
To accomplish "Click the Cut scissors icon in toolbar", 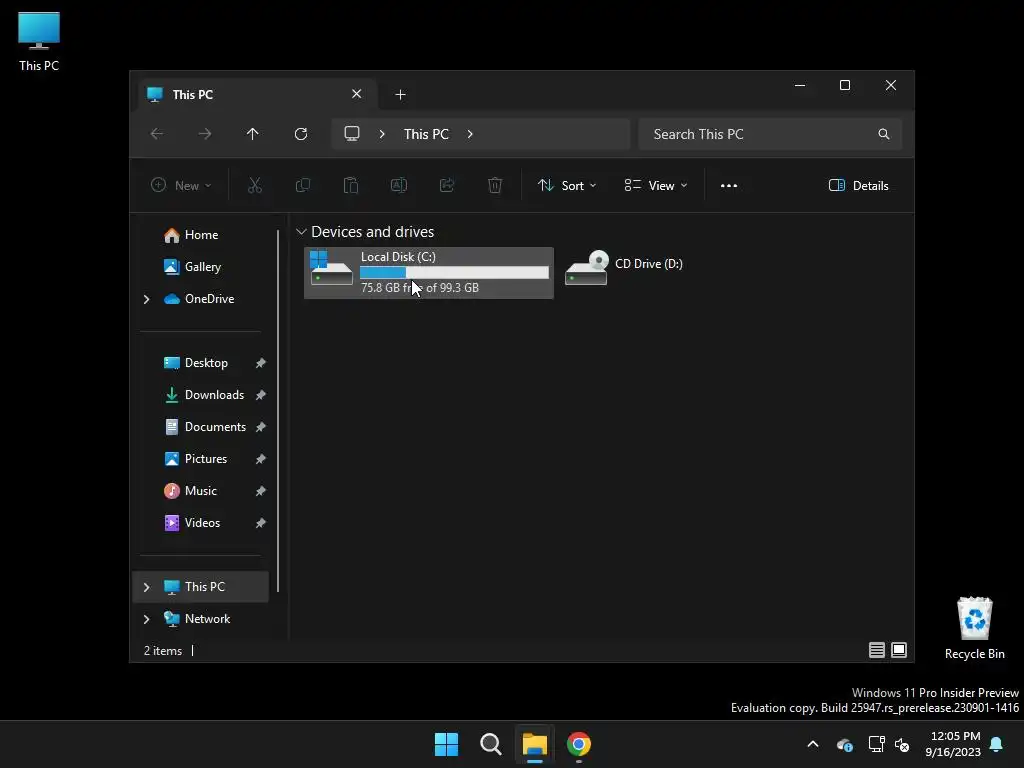I will click(x=255, y=185).
